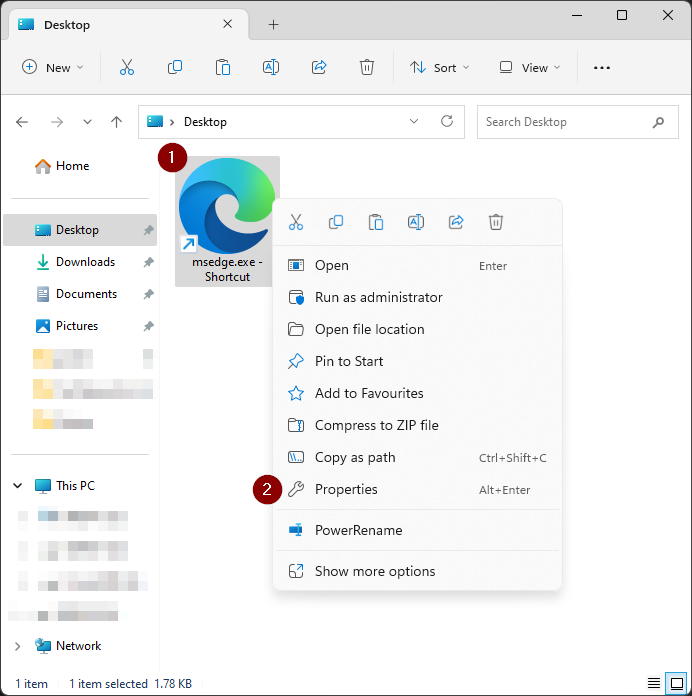Choose Open from the context menu

417,265
